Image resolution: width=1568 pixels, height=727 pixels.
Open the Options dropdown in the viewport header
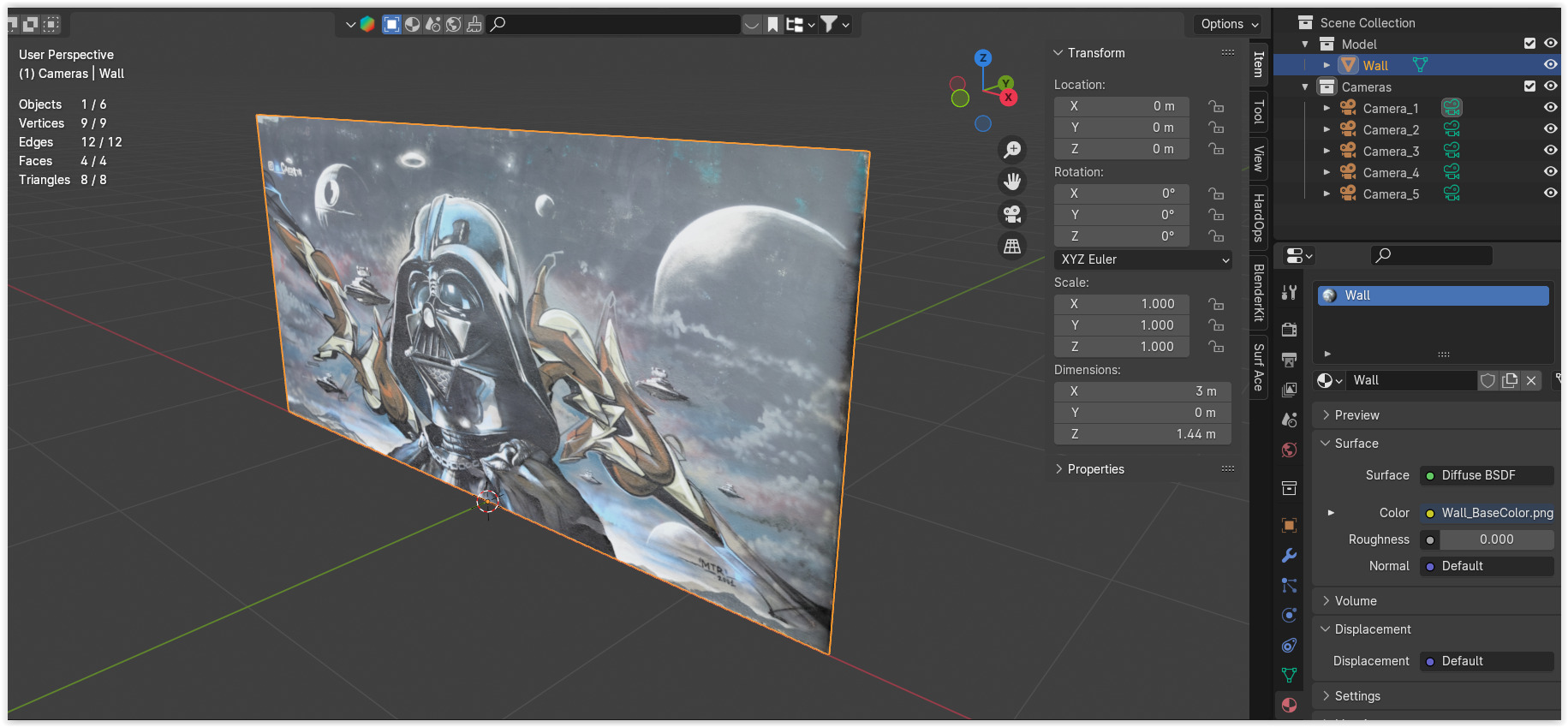point(1229,24)
